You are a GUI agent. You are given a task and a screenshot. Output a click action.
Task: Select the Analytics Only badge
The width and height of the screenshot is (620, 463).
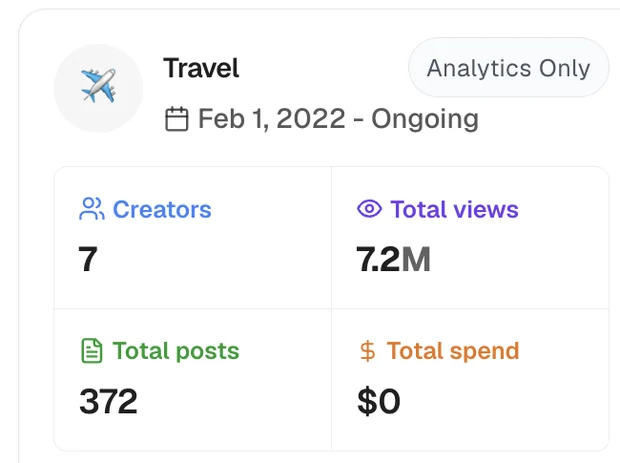pos(508,68)
